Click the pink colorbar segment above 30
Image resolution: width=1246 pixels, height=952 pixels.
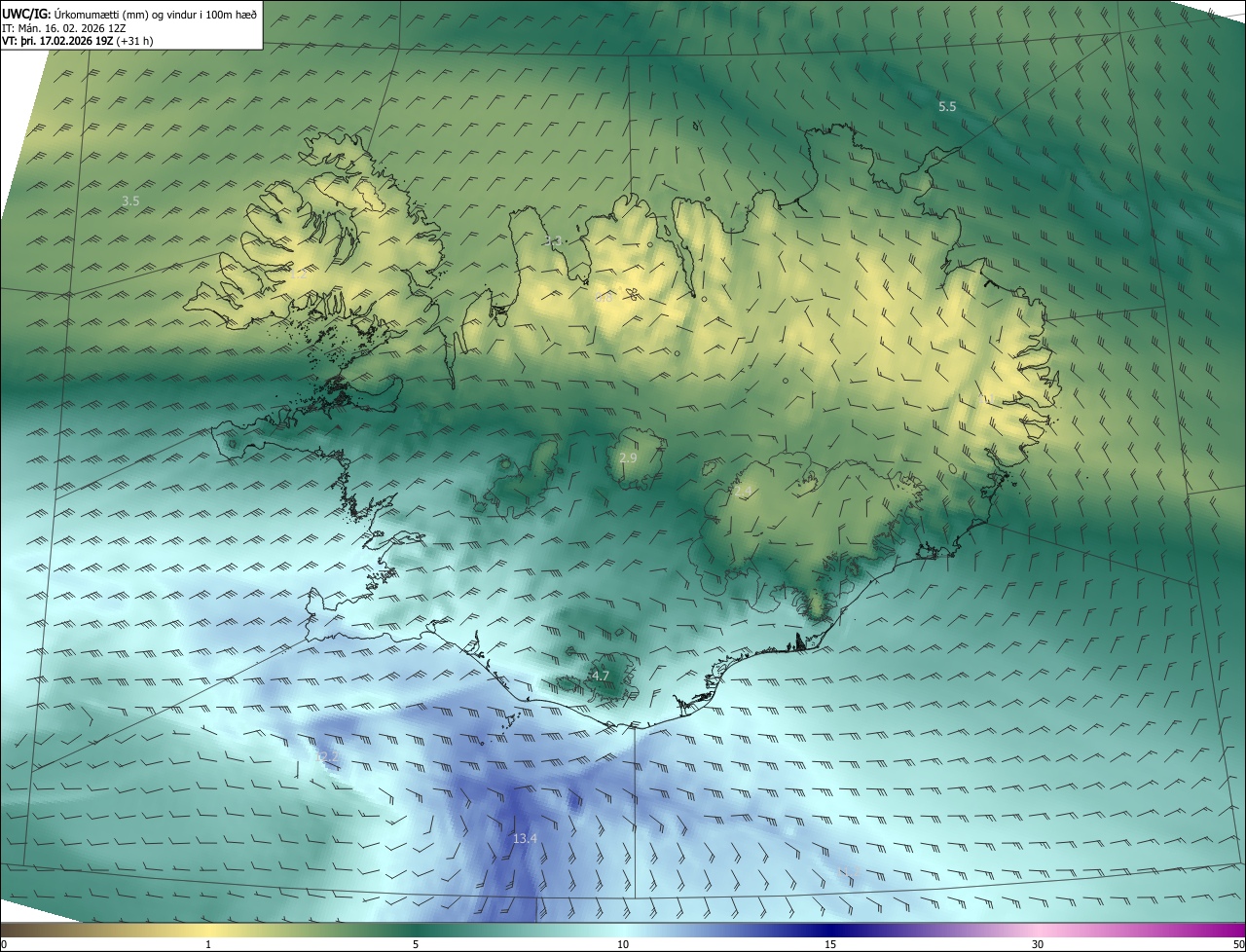1038,930
